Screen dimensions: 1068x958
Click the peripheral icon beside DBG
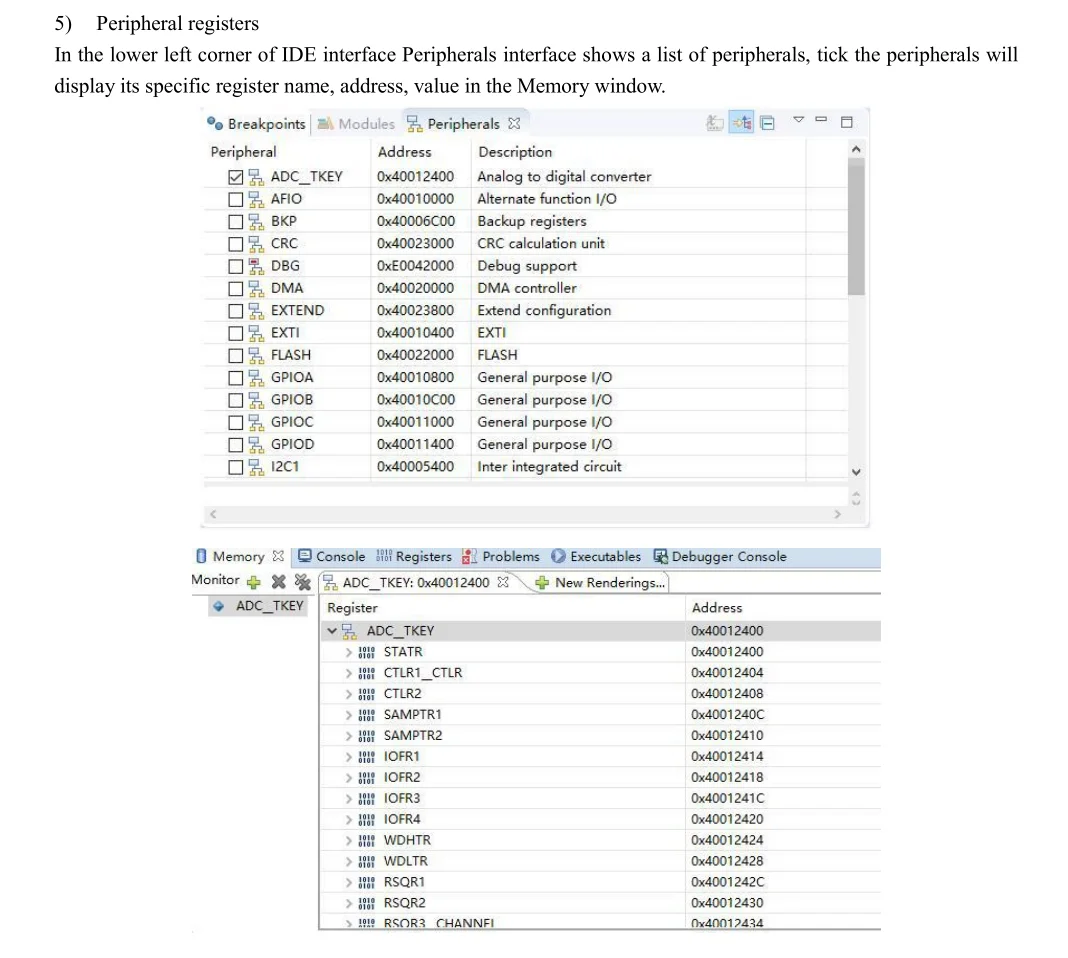pyautogui.click(x=256, y=266)
